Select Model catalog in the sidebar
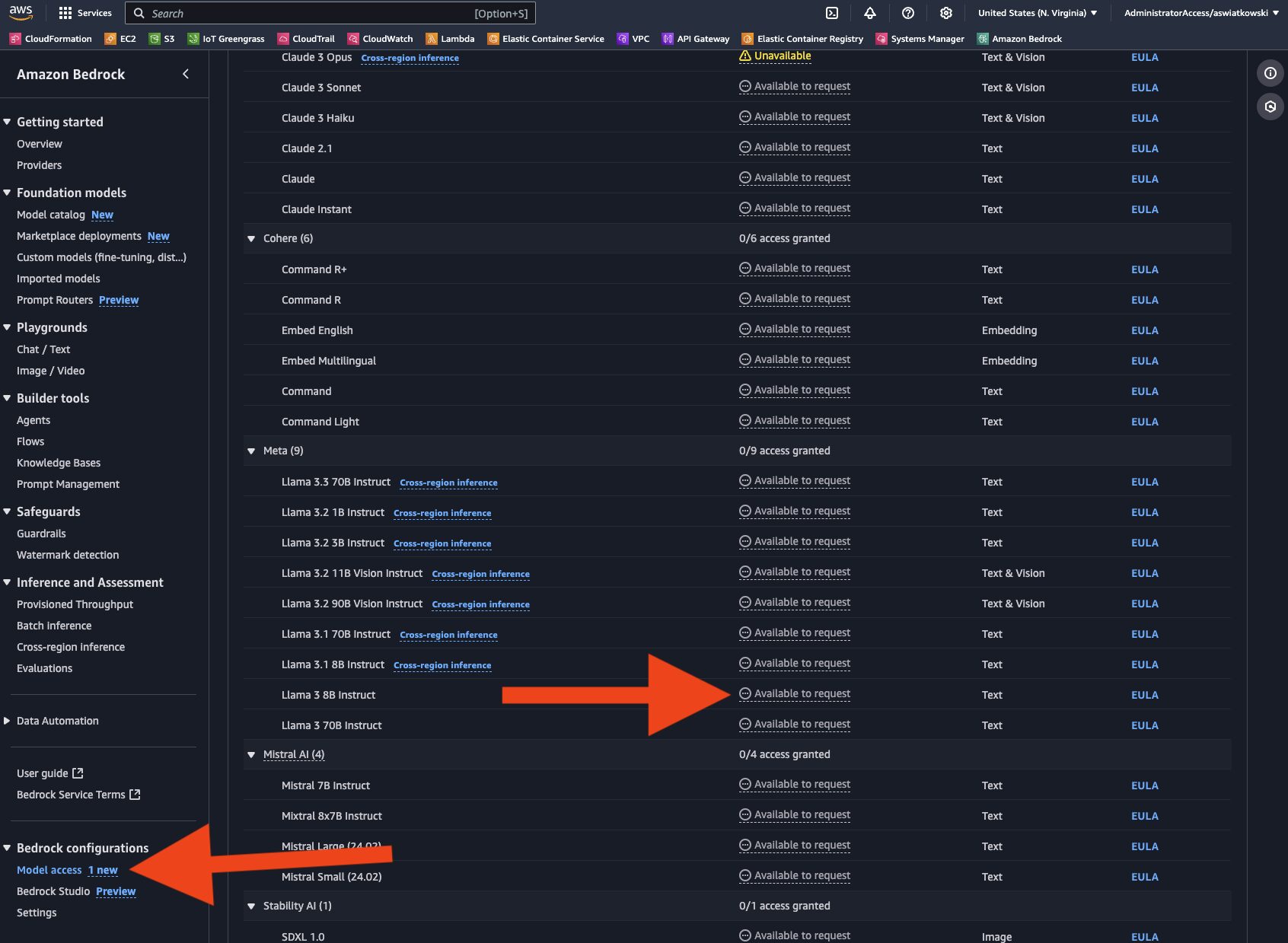1288x943 pixels. point(51,215)
